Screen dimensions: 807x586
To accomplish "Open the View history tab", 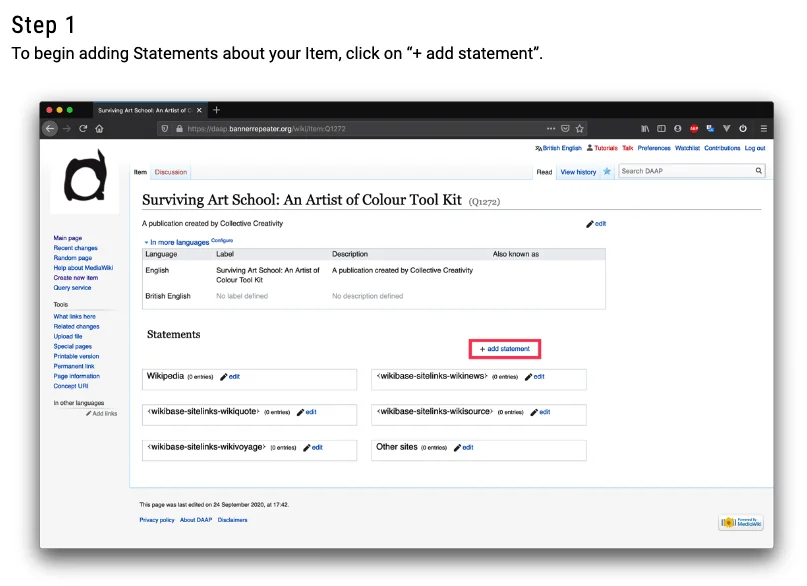I will point(578,172).
